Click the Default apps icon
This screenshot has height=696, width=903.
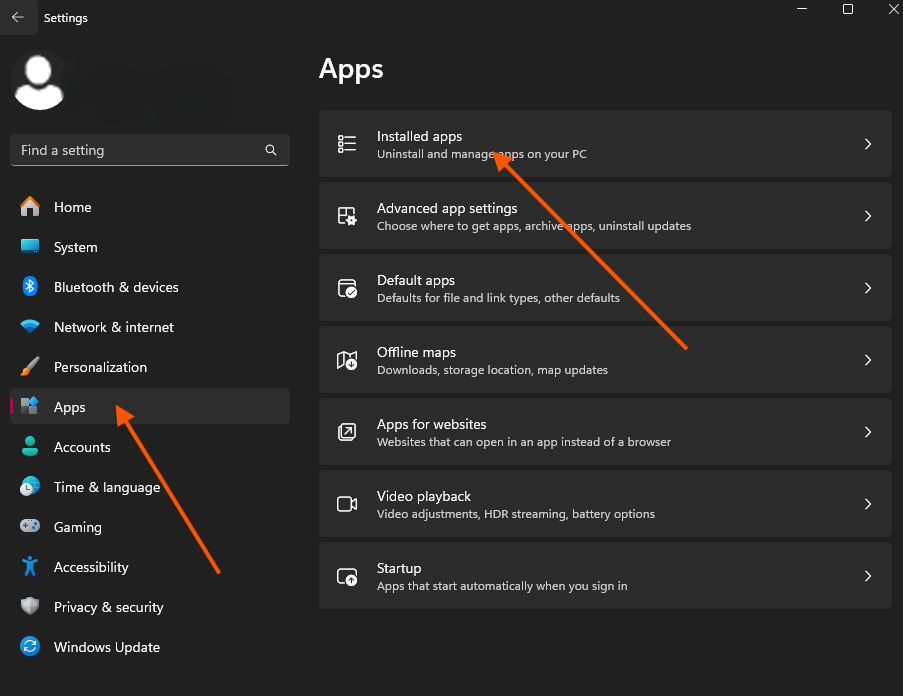tap(347, 288)
